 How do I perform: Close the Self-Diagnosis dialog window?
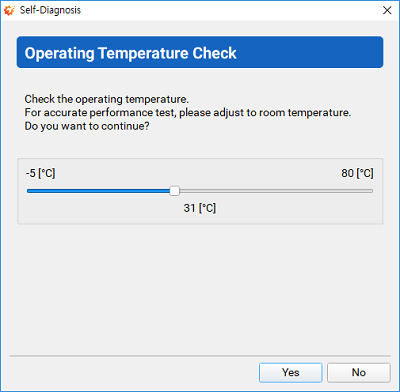pos(387,10)
